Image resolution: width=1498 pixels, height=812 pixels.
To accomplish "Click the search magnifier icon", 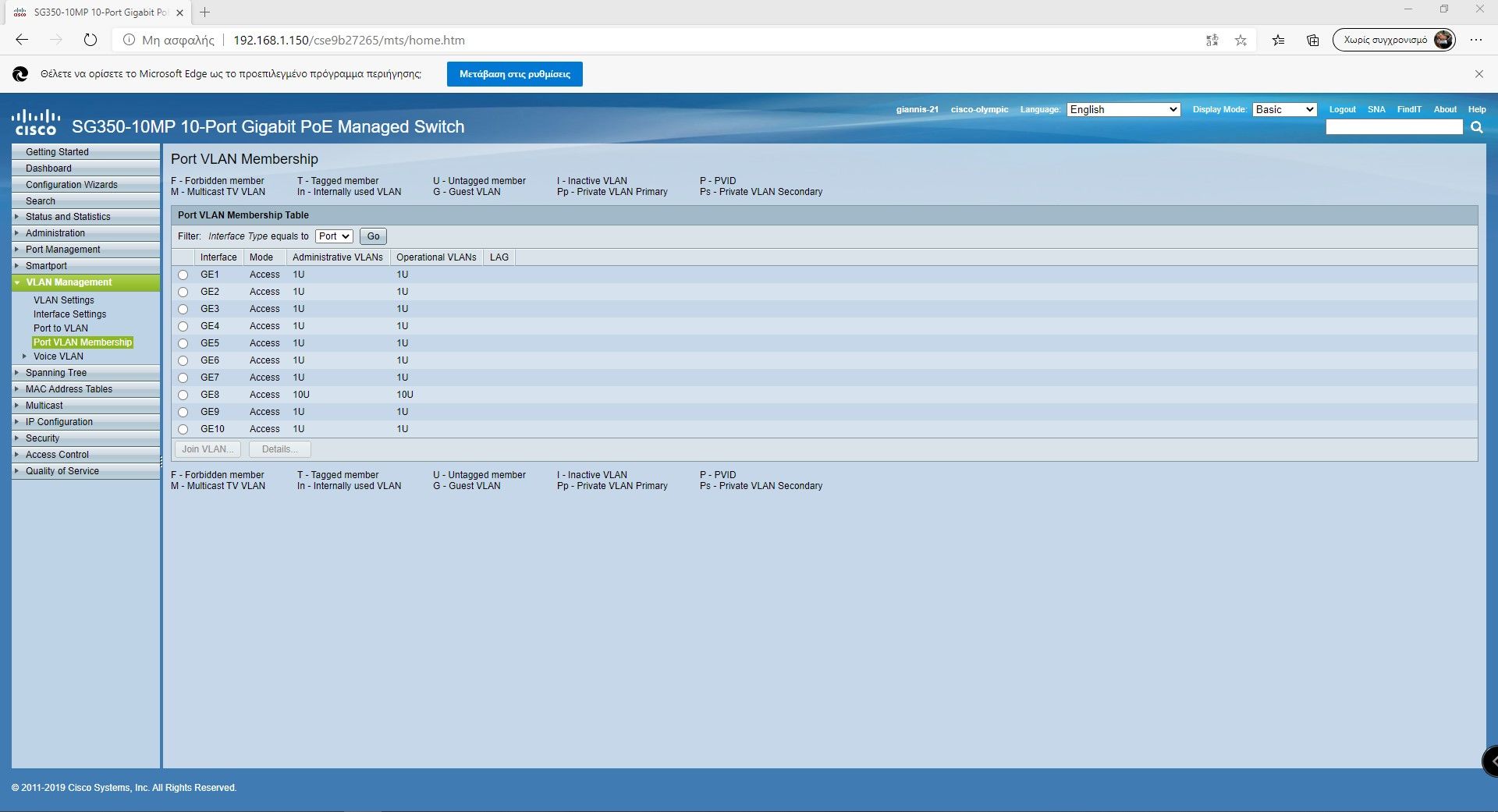I will (1477, 127).
